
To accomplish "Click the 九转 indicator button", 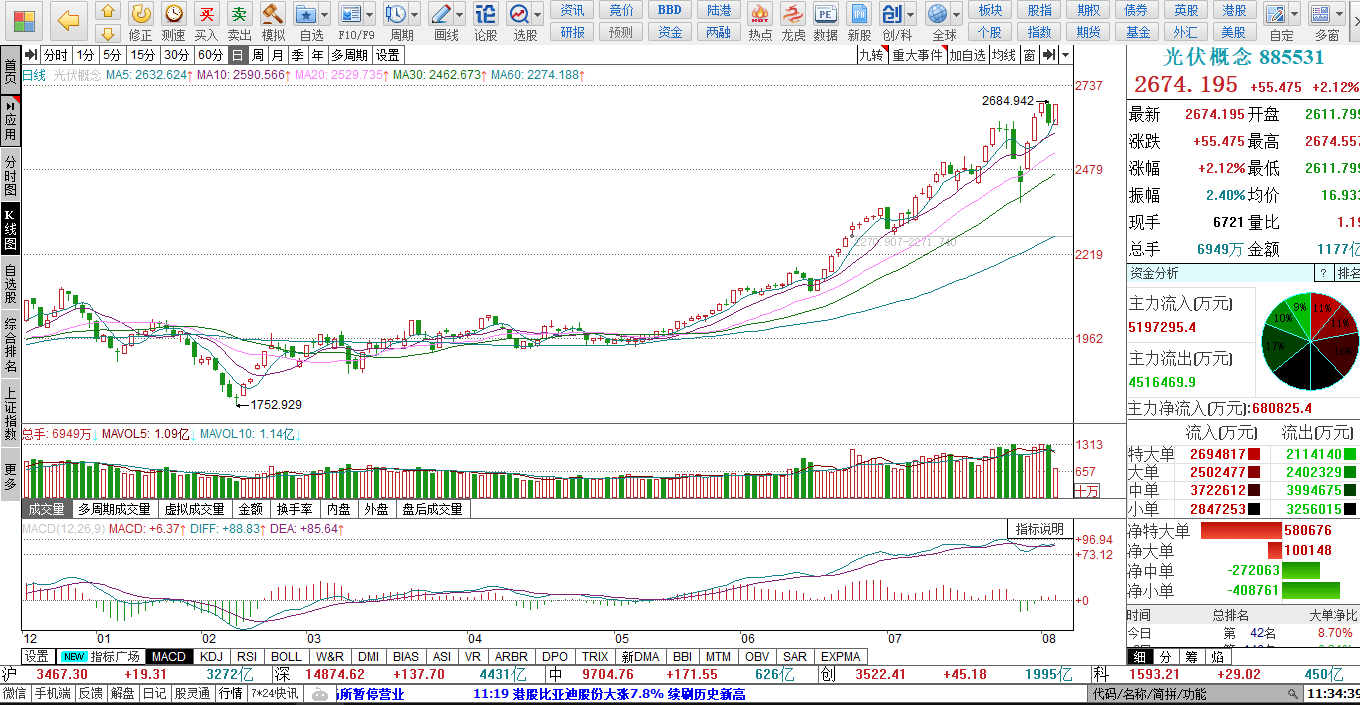I will coord(871,55).
